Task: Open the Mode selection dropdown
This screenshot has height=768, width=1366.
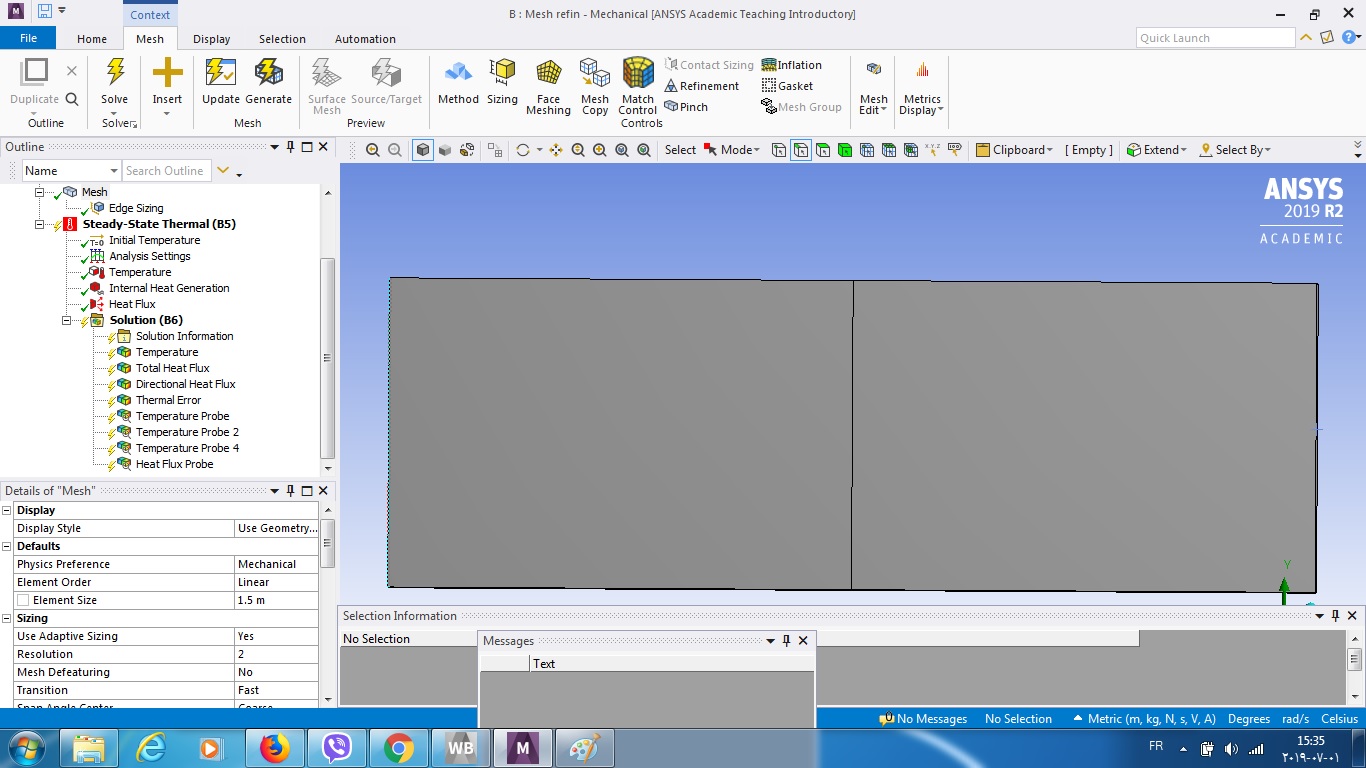Action: 732,150
